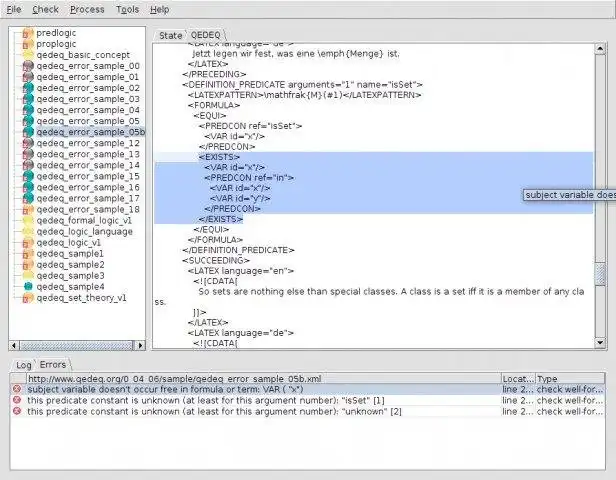Switch to the Errors tab
616x480 pixels.
point(53,365)
